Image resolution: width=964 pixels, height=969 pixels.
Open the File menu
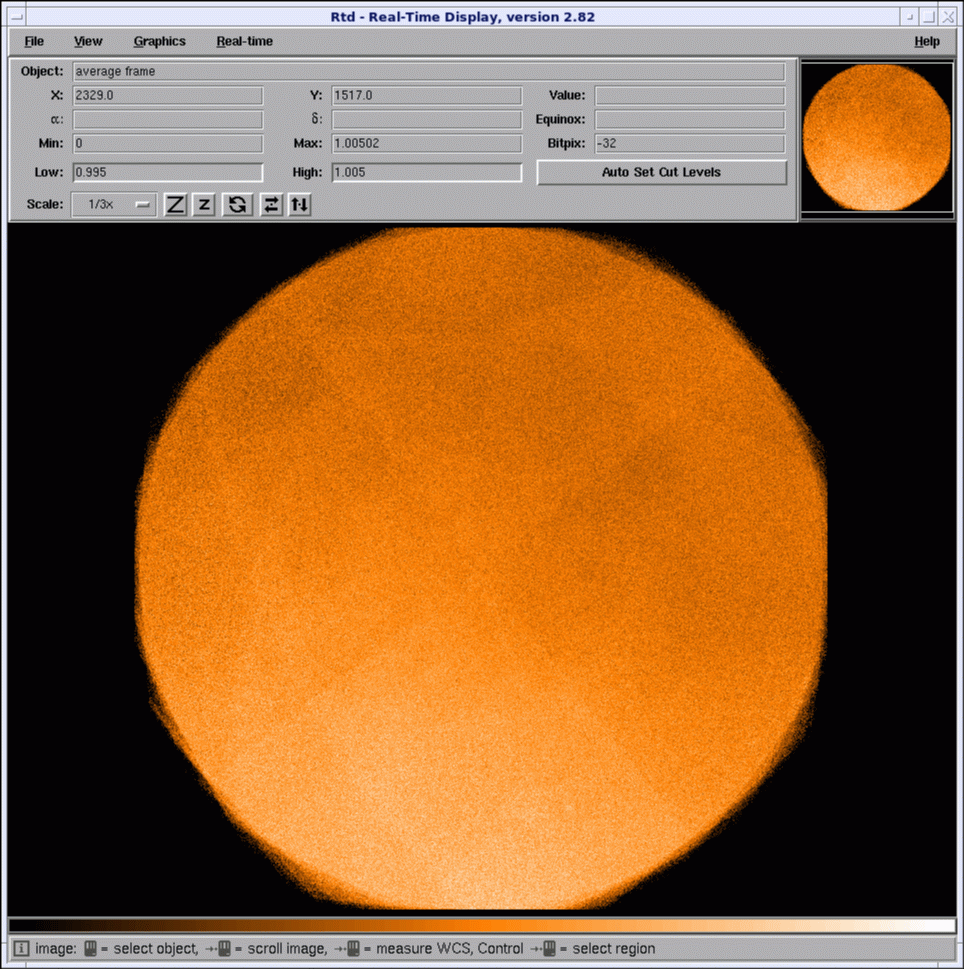point(34,41)
